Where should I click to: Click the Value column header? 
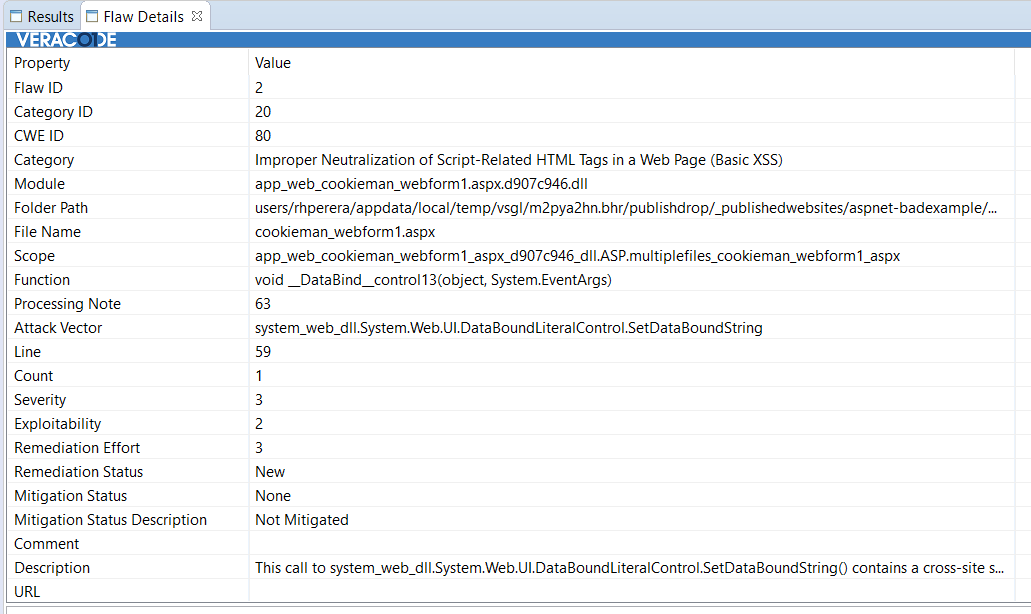coord(273,63)
